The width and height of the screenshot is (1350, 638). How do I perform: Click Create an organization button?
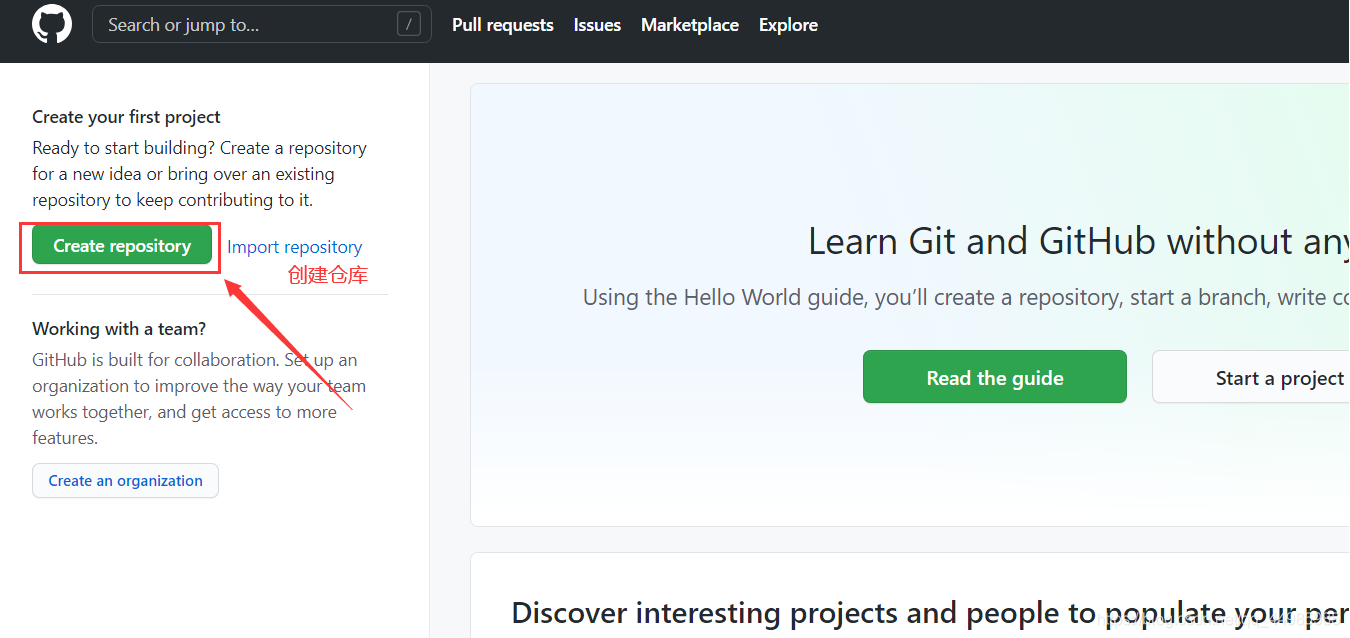[125, 481]
